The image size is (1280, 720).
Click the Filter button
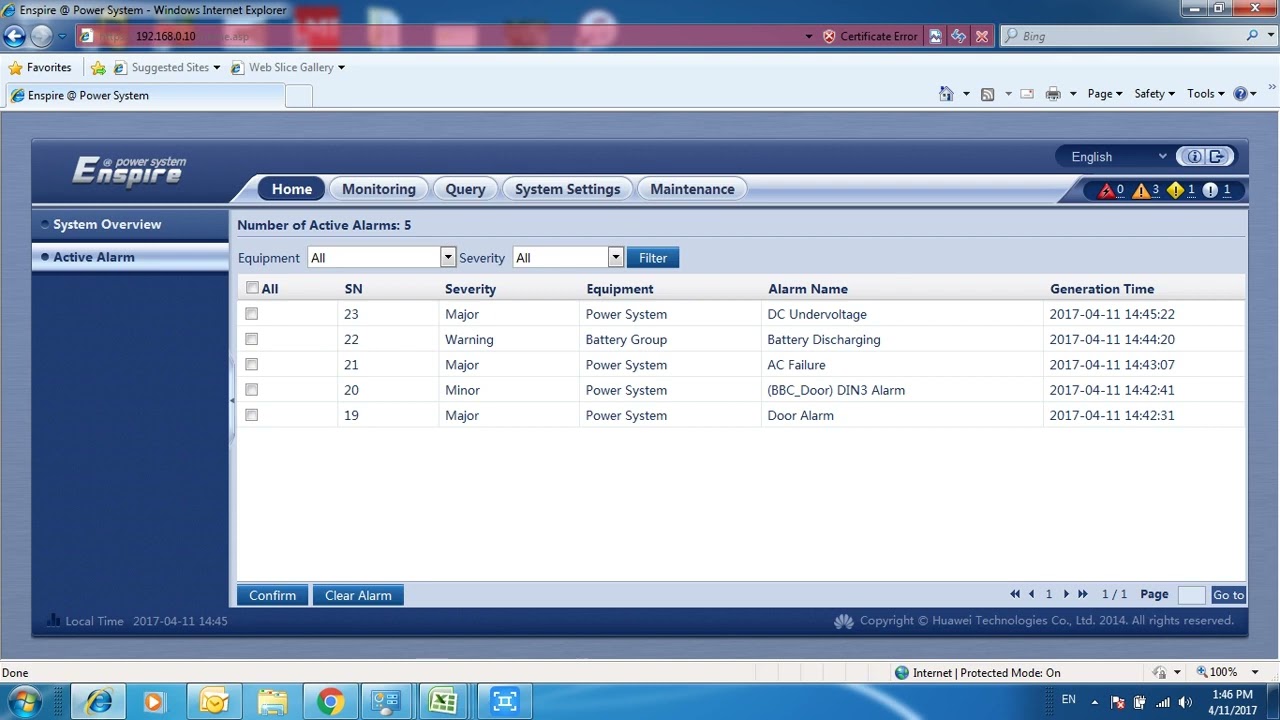point(653,258)
